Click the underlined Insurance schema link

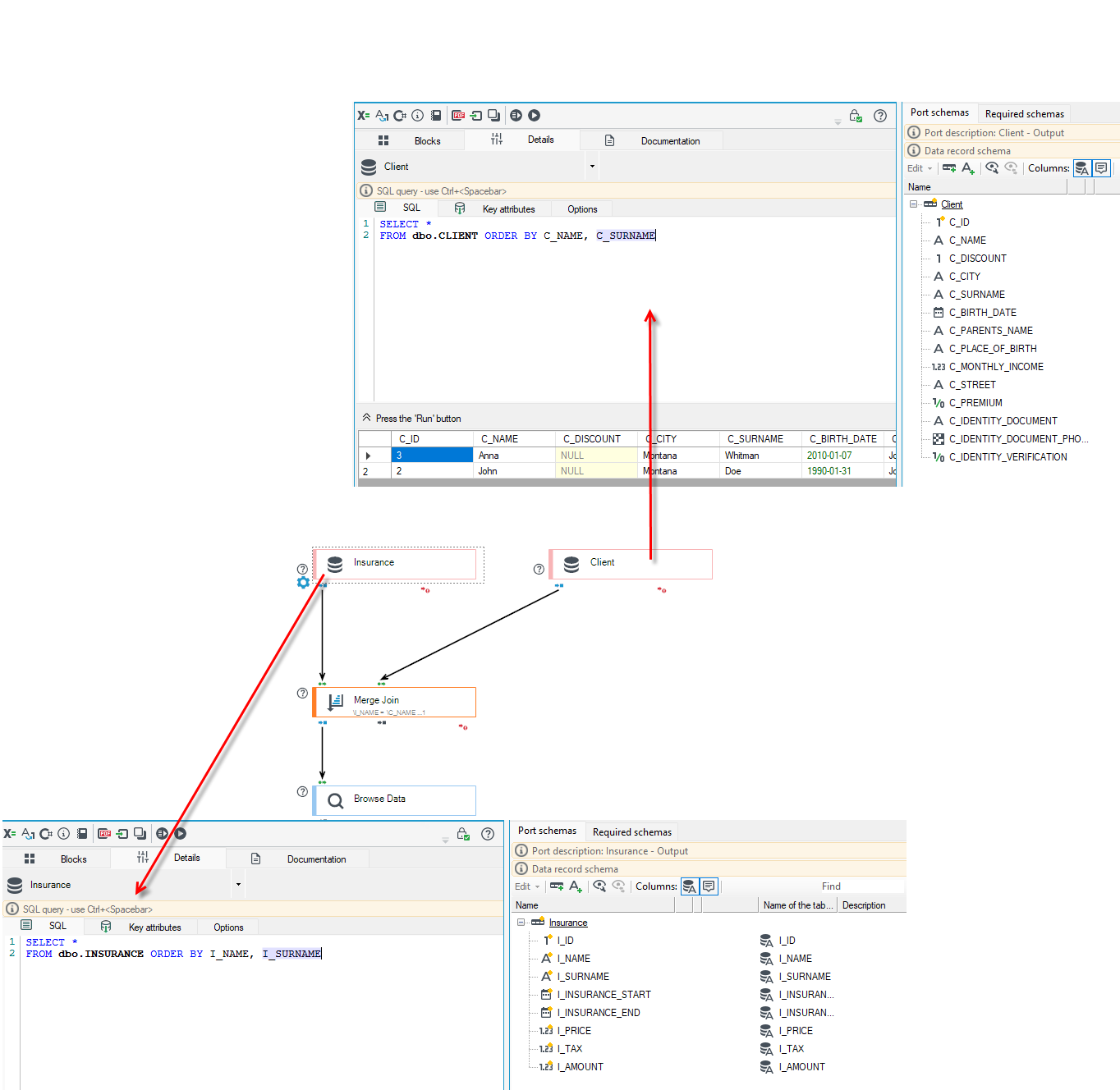pos(568,923)
